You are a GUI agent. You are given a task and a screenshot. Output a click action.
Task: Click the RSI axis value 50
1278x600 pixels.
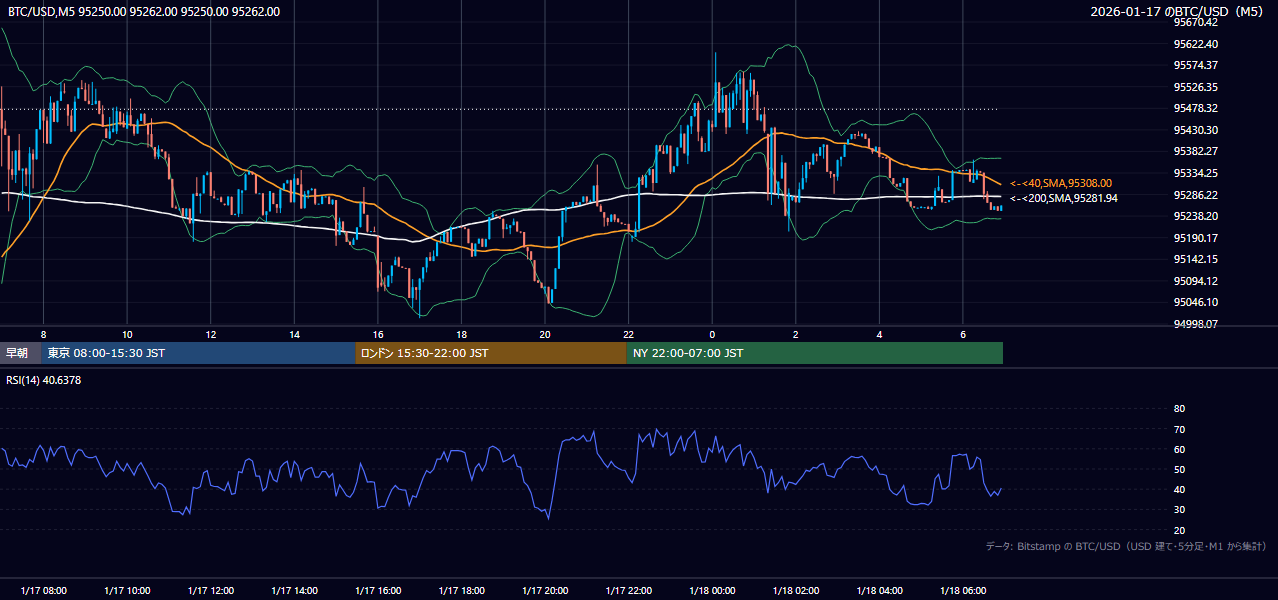point(1179,469)
